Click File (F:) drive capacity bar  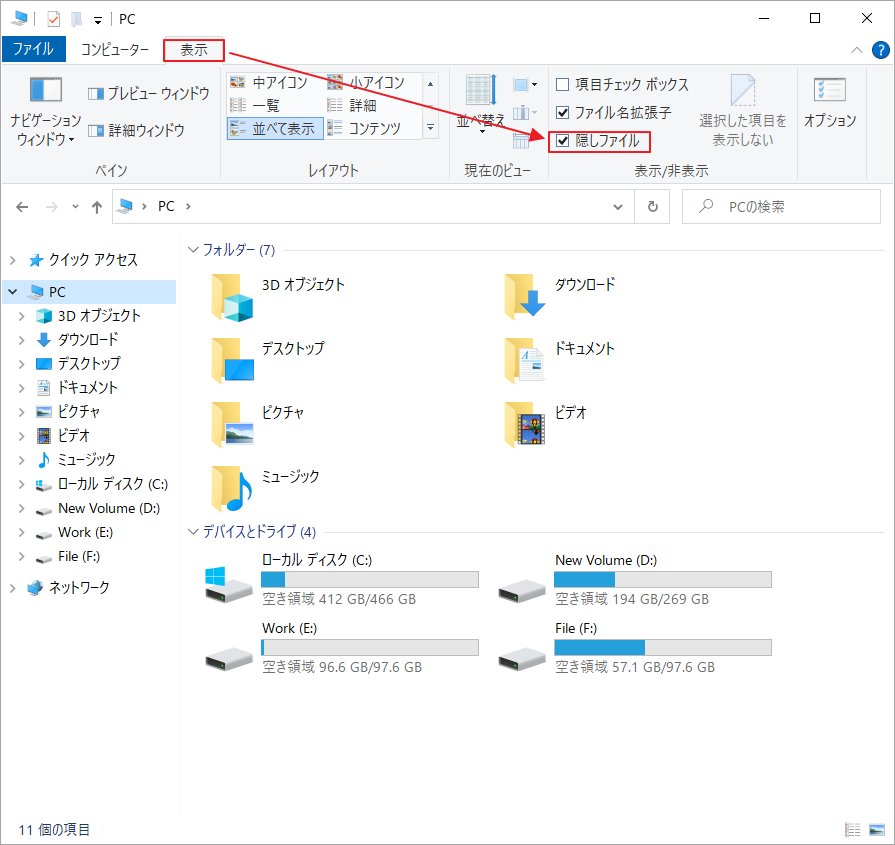tap(663, 647)
